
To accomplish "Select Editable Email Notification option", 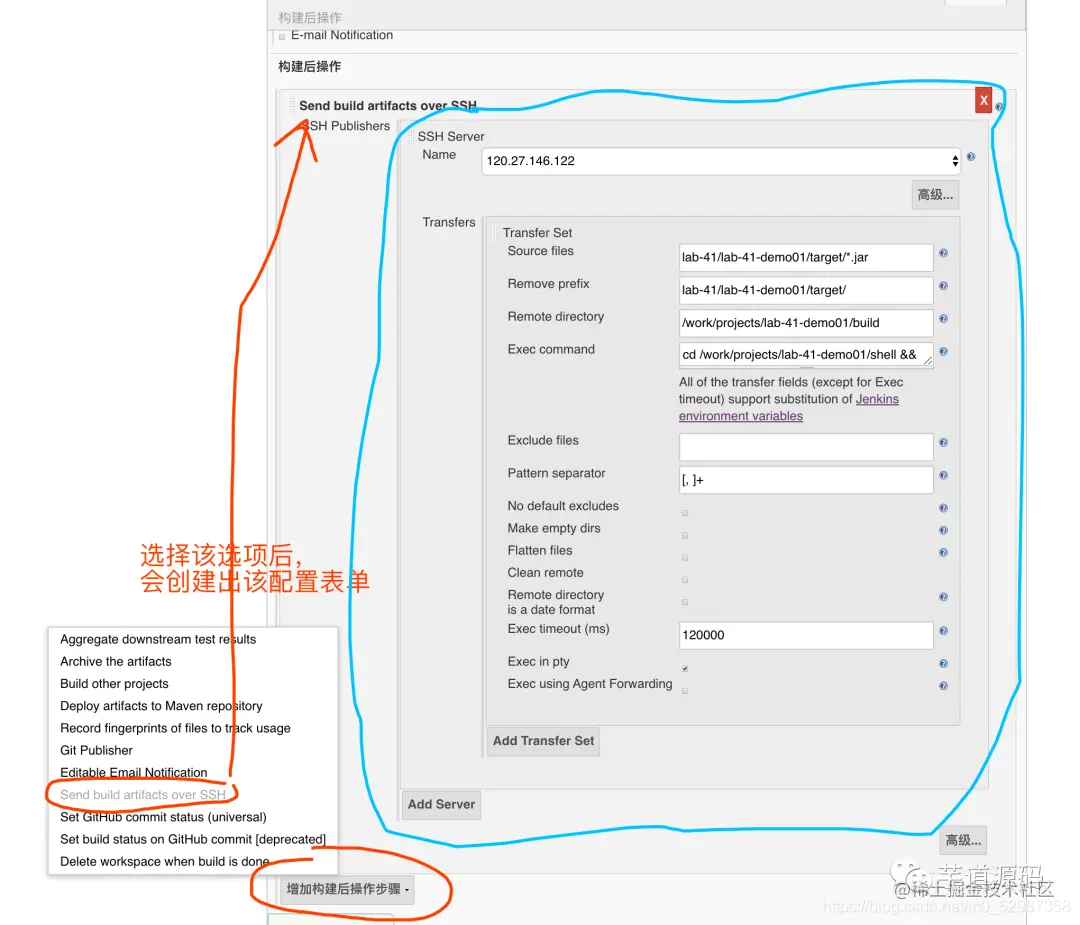I will (134, 772).
